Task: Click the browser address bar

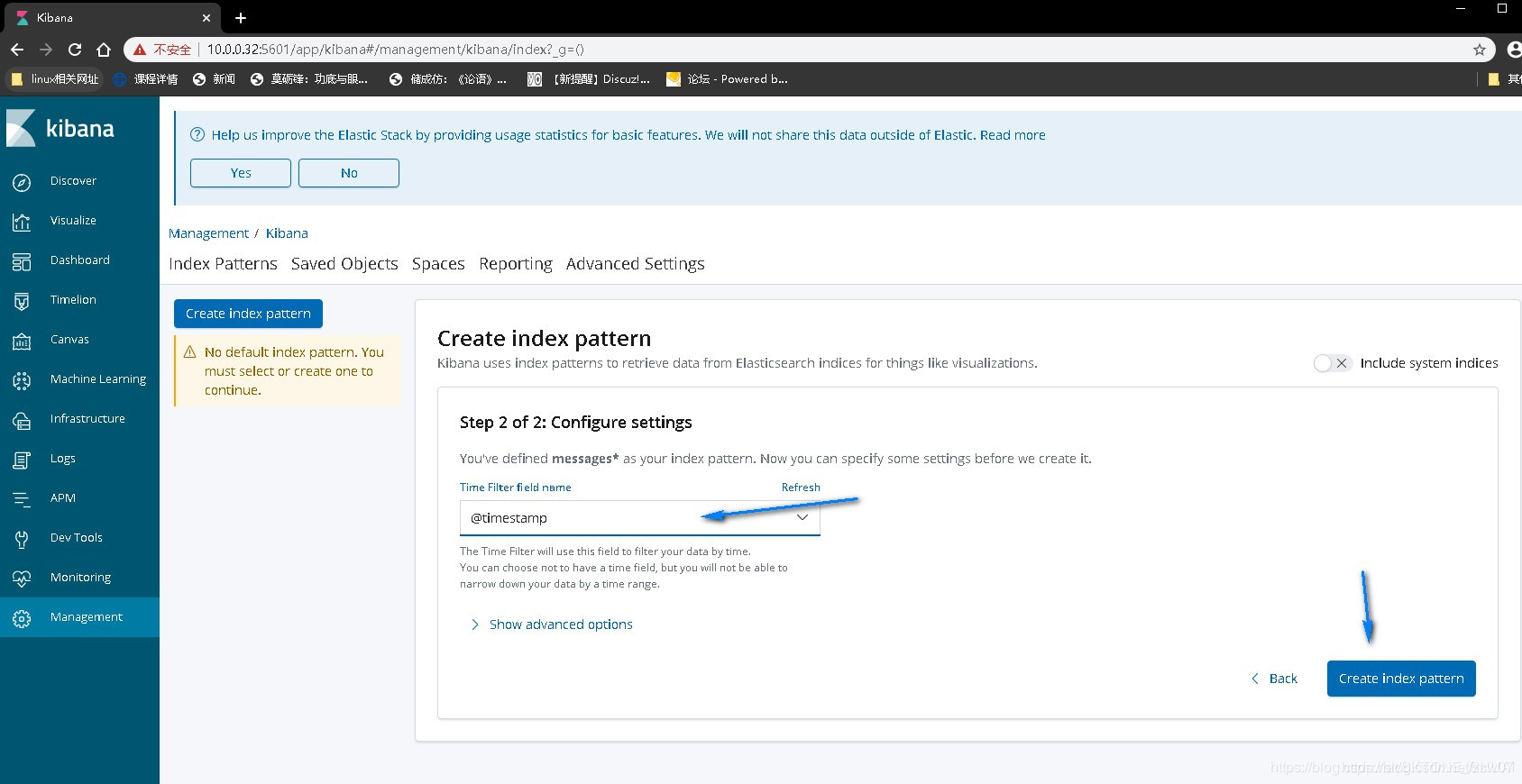Action: (811, 50)
